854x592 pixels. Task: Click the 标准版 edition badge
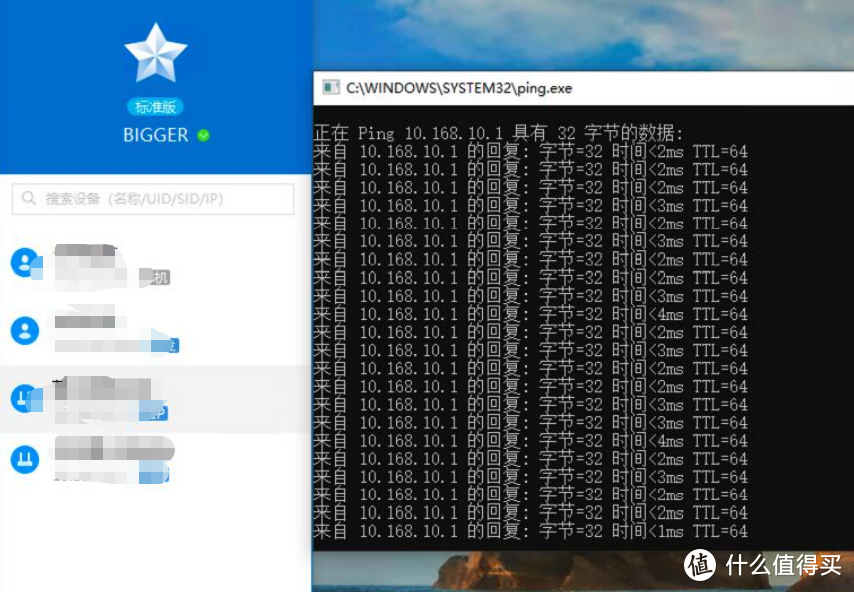[x=155, y=107]
